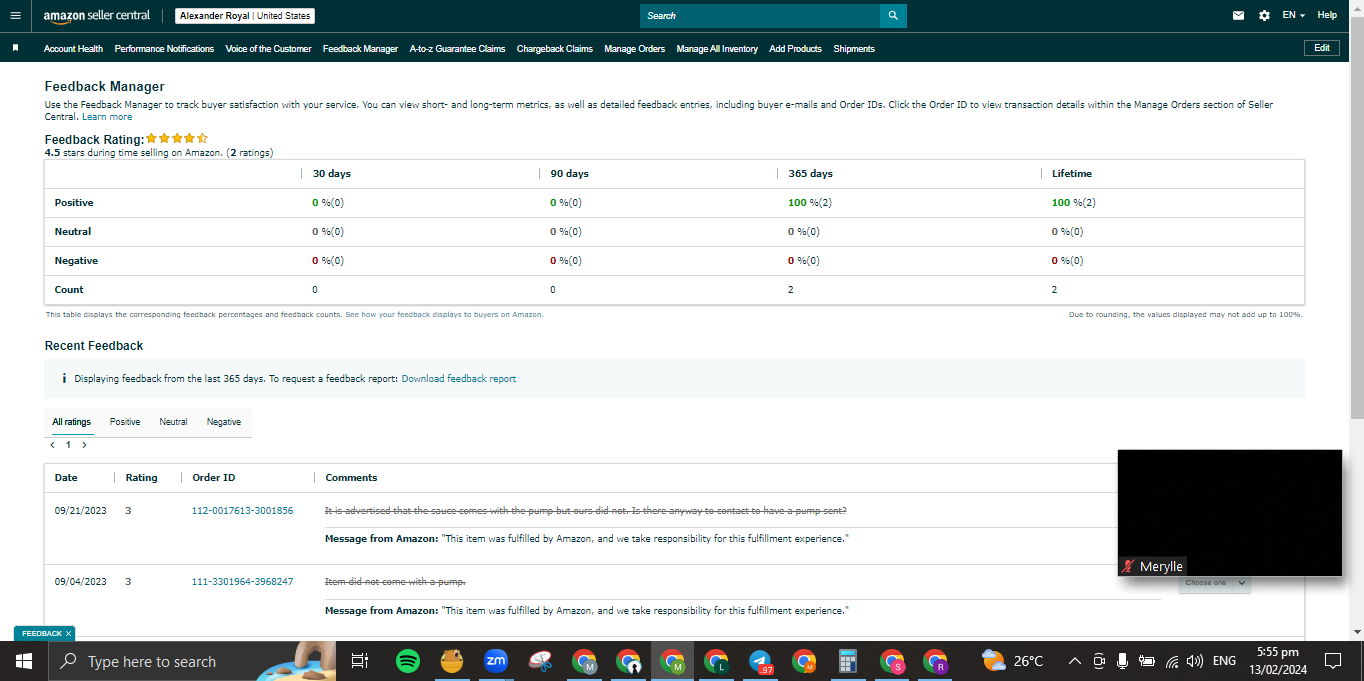
Task: Select the Positive ratings tab
Action: tap(125, 422)
